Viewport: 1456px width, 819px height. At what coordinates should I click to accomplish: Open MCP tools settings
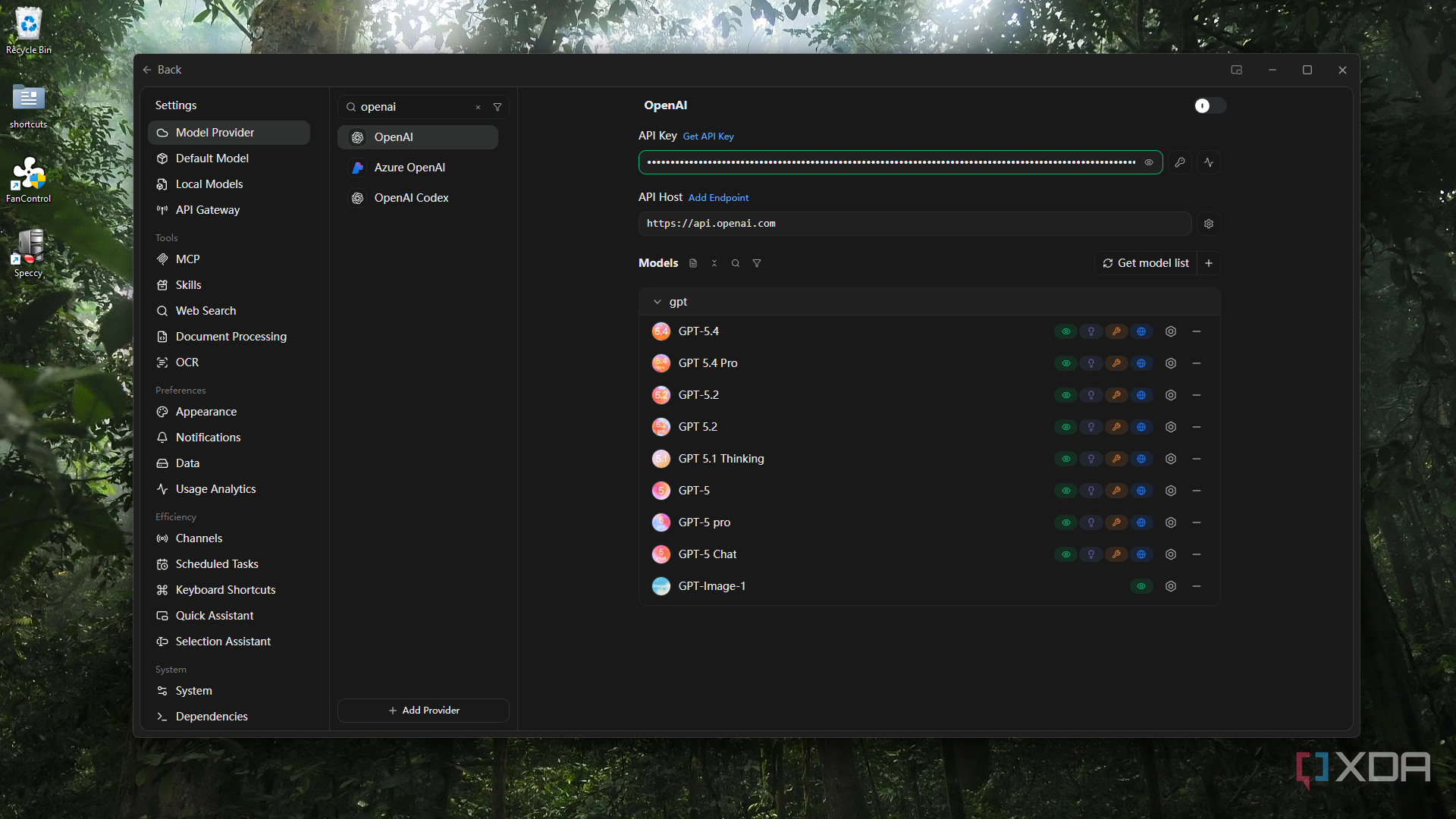pos(229,259)
